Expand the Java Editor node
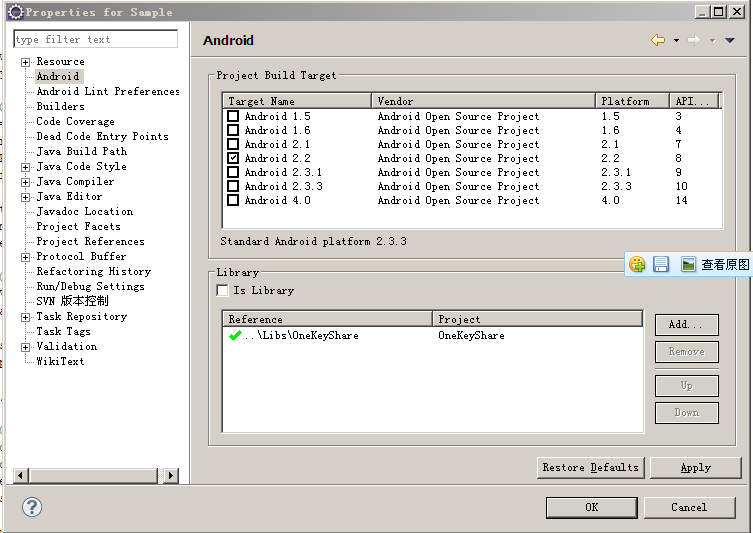The image size is (753, 533). pos(25,197)
